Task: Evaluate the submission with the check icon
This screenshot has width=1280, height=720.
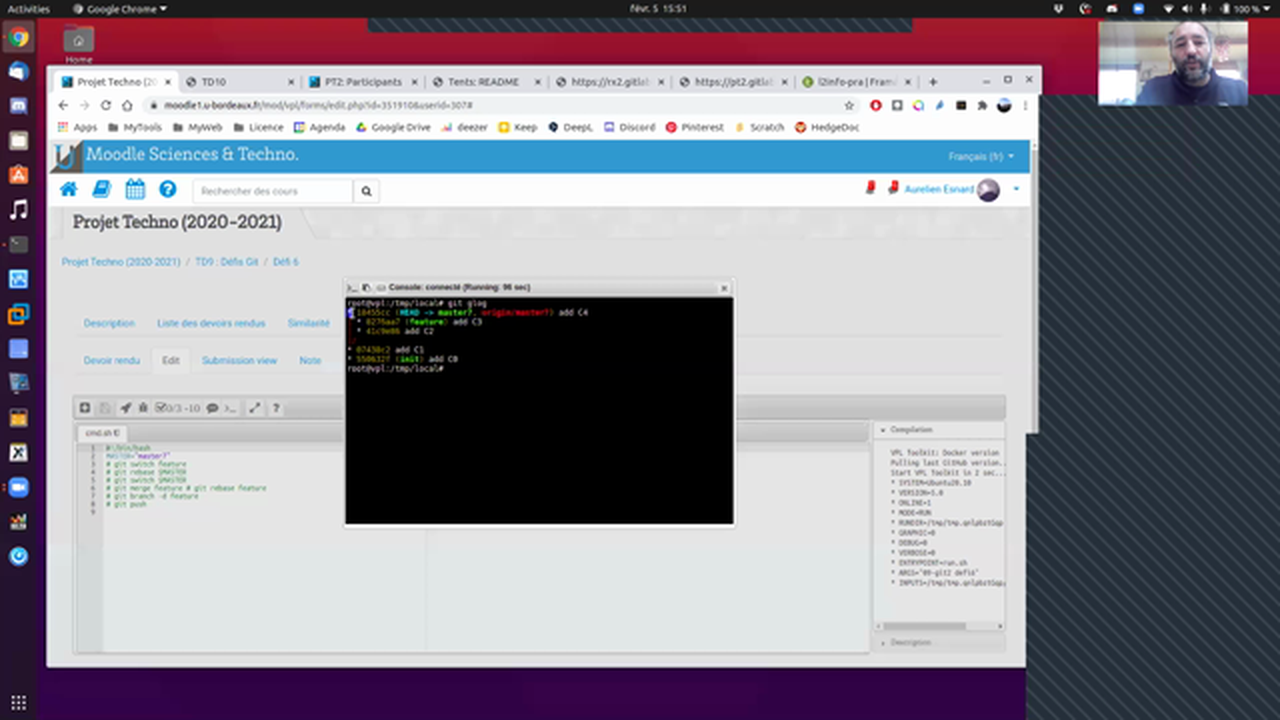Action: [x=161, y=408]
